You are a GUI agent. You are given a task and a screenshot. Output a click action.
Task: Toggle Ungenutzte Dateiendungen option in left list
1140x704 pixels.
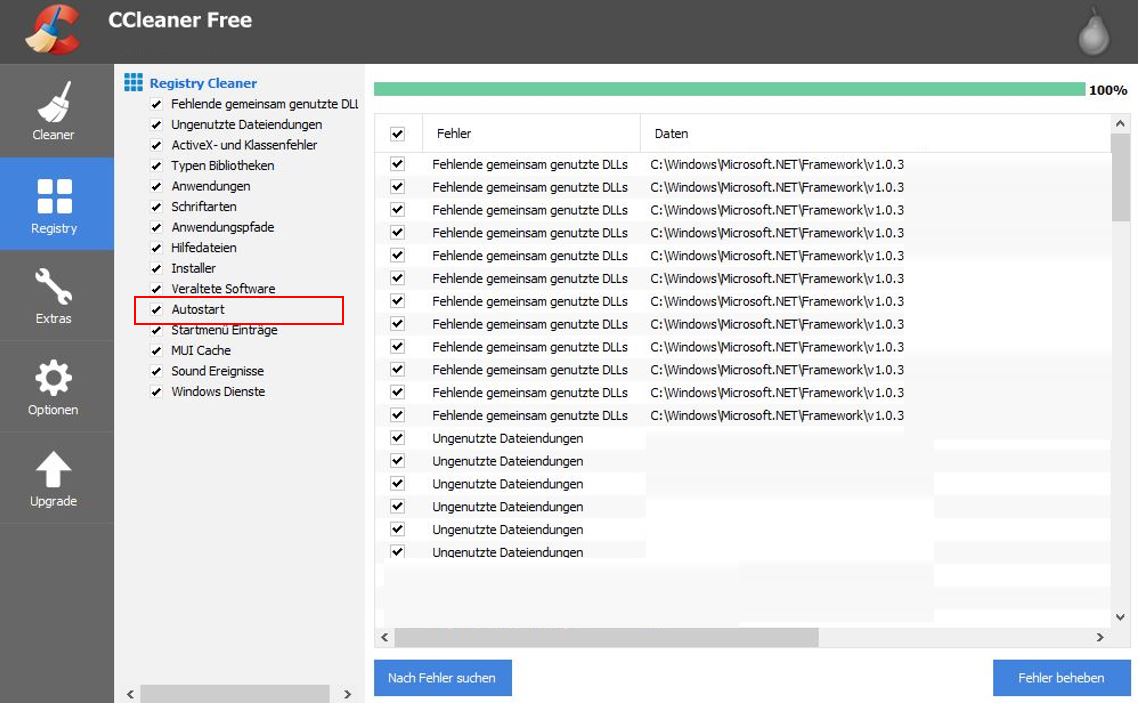pyautogui.click(x=156, y=124)
